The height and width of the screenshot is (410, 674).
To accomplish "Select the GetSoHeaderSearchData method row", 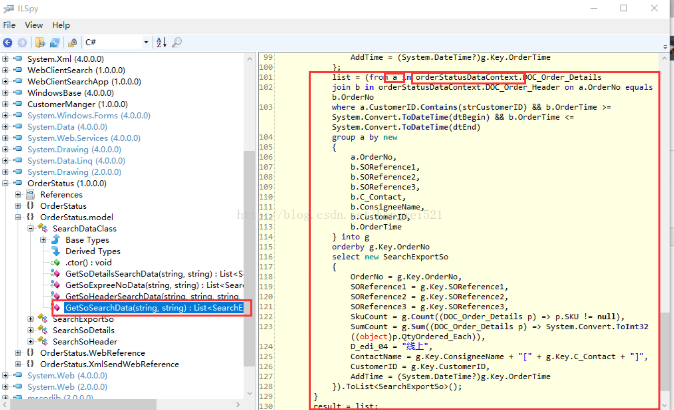I will [x=152, y=296].
